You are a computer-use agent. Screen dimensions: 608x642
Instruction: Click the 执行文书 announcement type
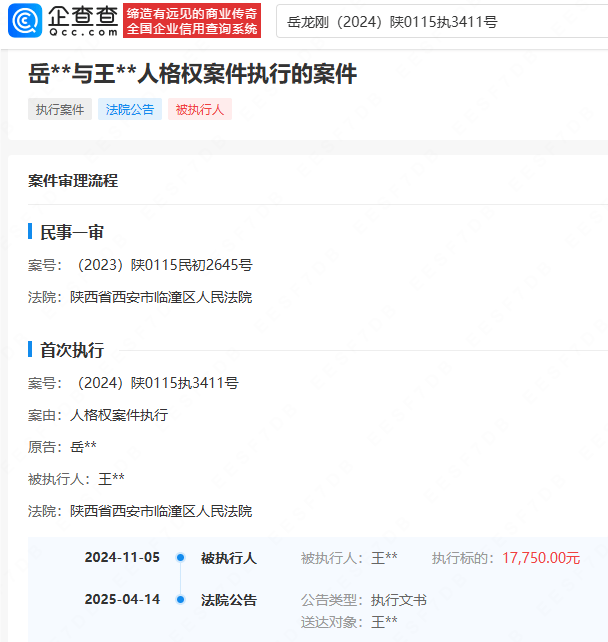coord(399,600)
